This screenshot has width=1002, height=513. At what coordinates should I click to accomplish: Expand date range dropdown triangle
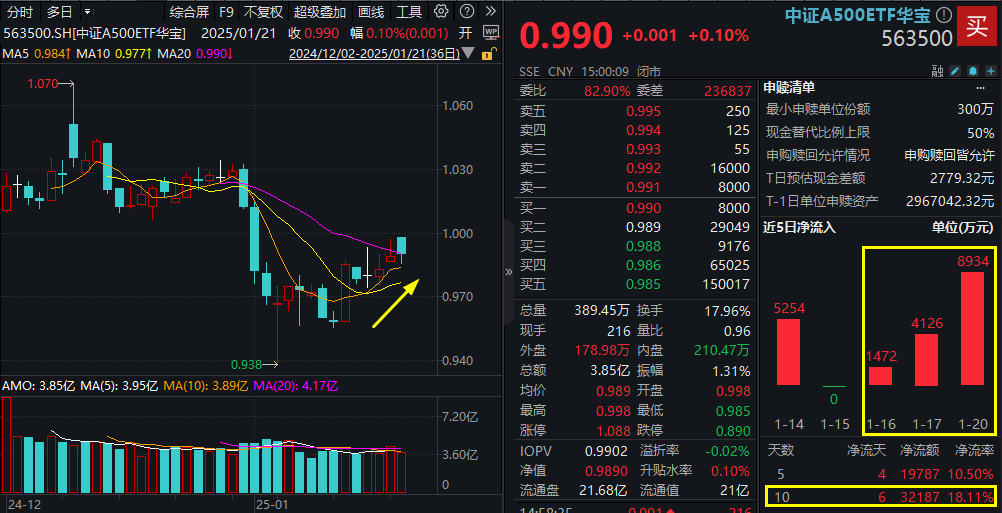[467, 54]
